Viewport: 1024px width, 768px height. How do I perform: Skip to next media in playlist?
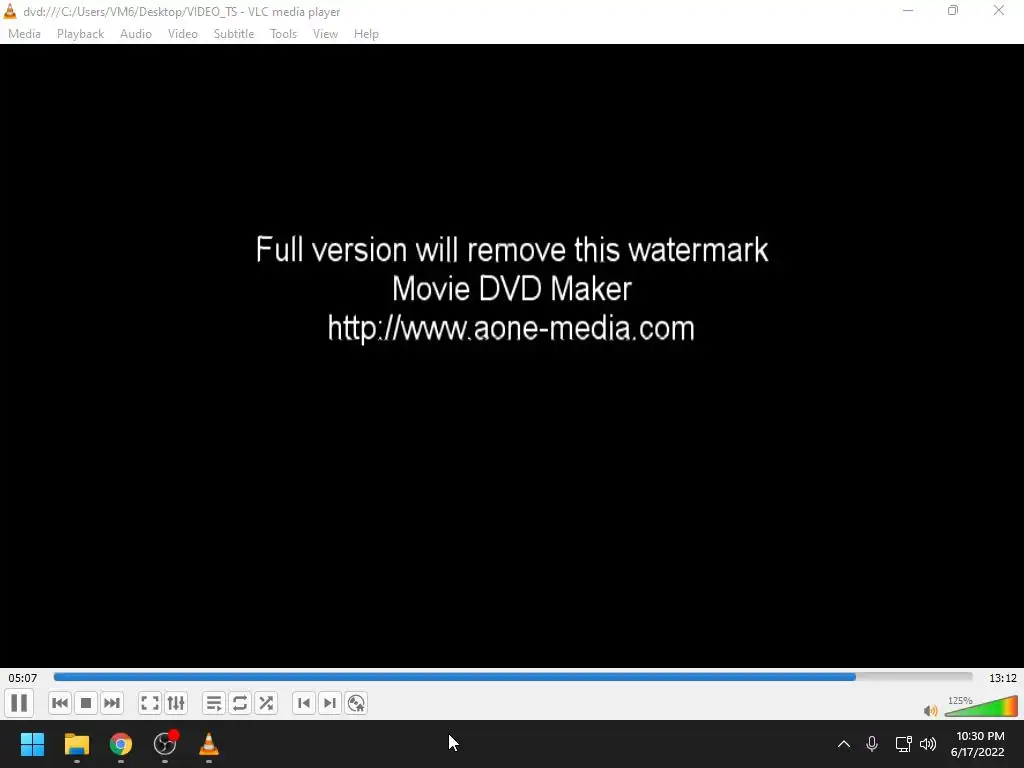(112, 703)
